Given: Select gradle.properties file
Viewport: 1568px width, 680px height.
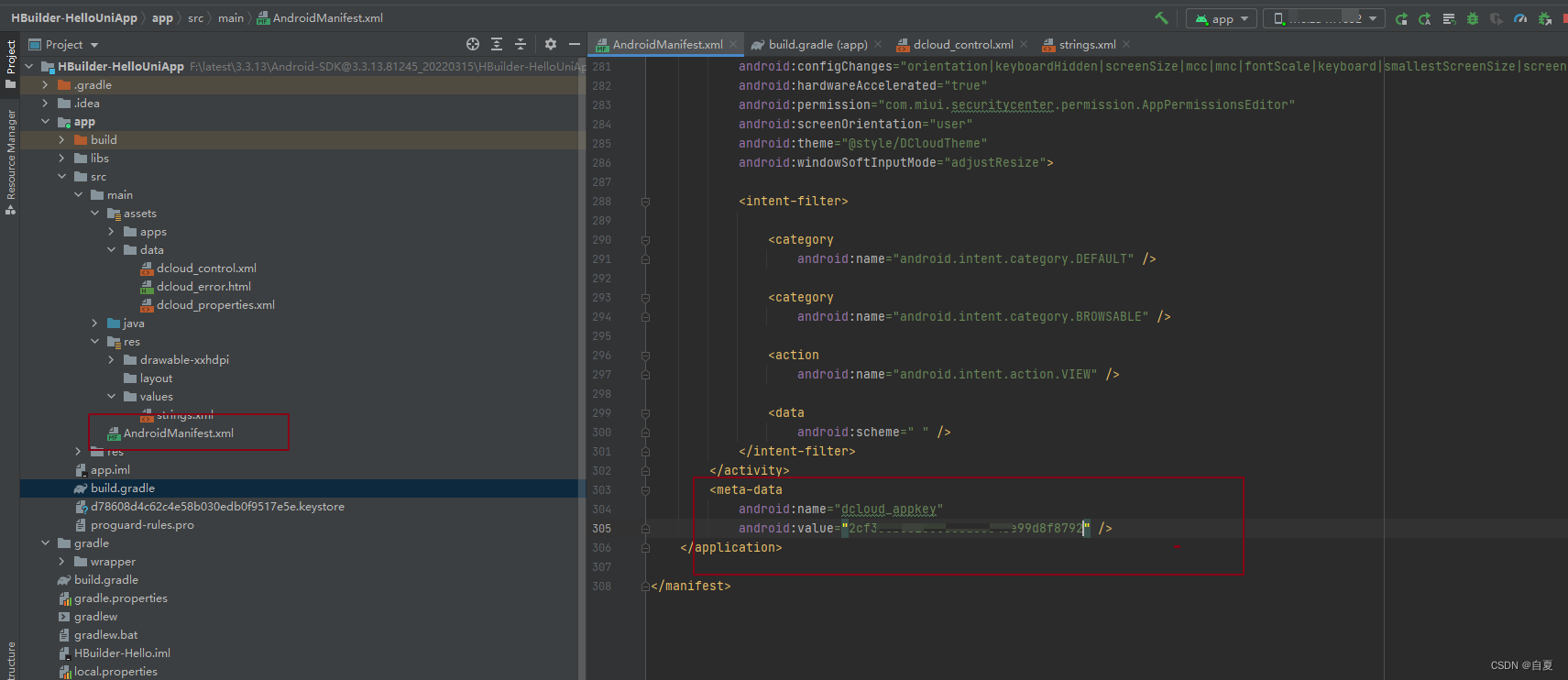Looking at the screenshot, I should click(113, 598).
